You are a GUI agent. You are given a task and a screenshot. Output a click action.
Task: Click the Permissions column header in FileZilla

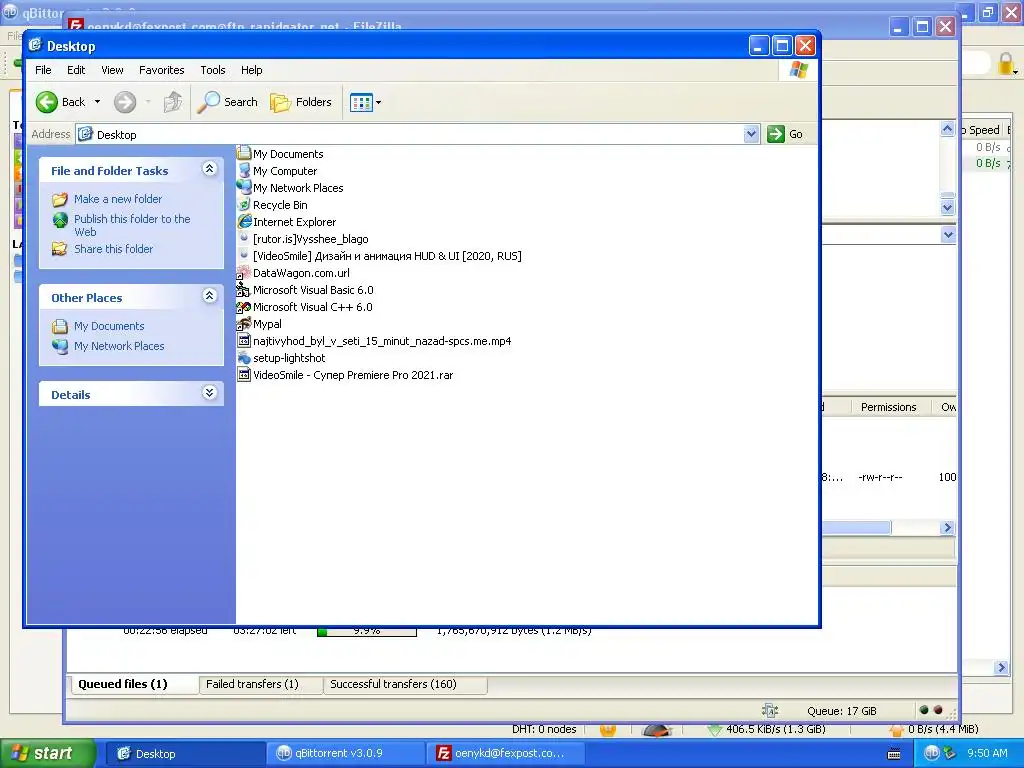pos(888,407)
